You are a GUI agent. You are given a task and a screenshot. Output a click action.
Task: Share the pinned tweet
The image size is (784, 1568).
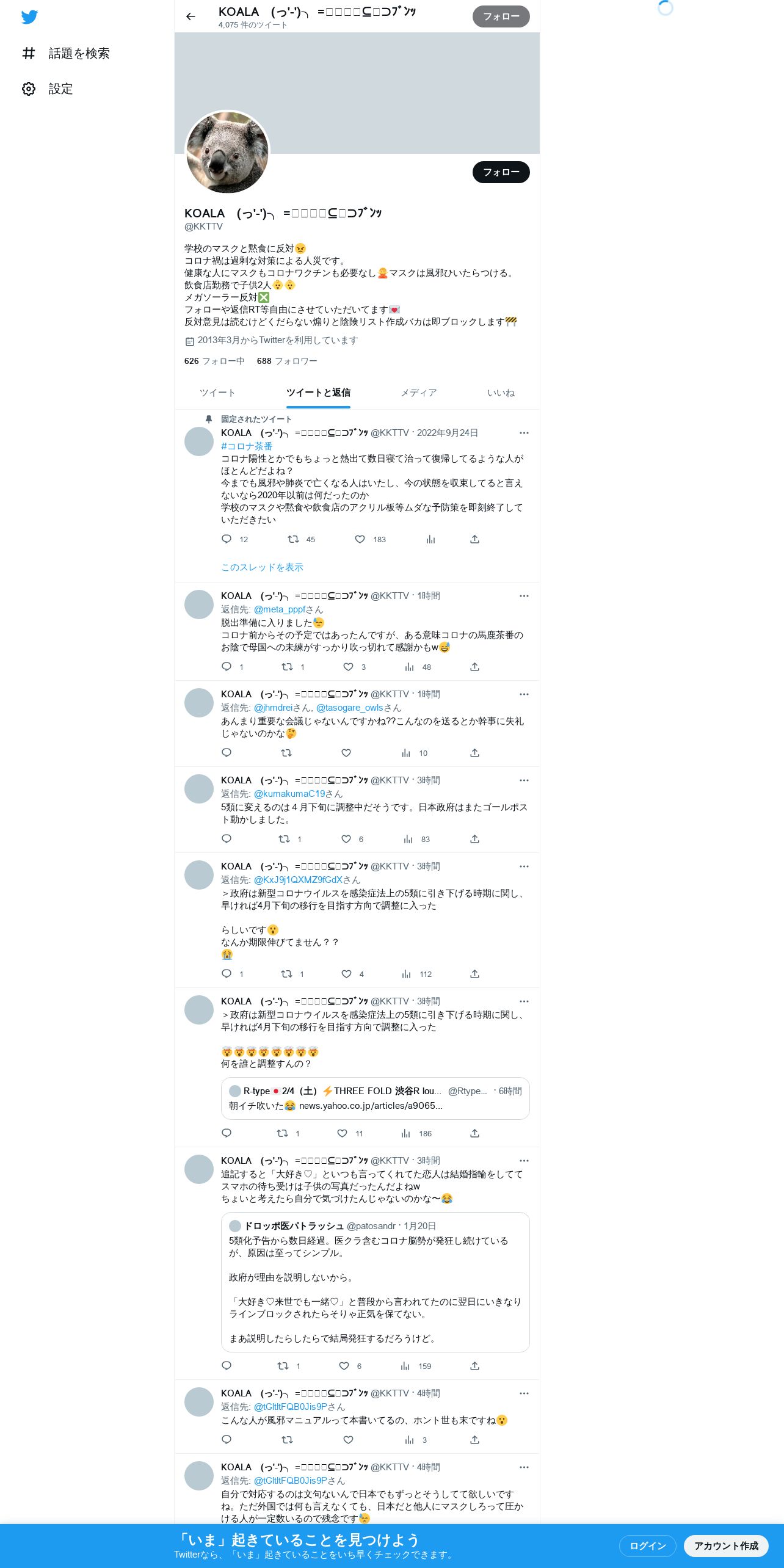pyautogui.click(x=474, y=539)
